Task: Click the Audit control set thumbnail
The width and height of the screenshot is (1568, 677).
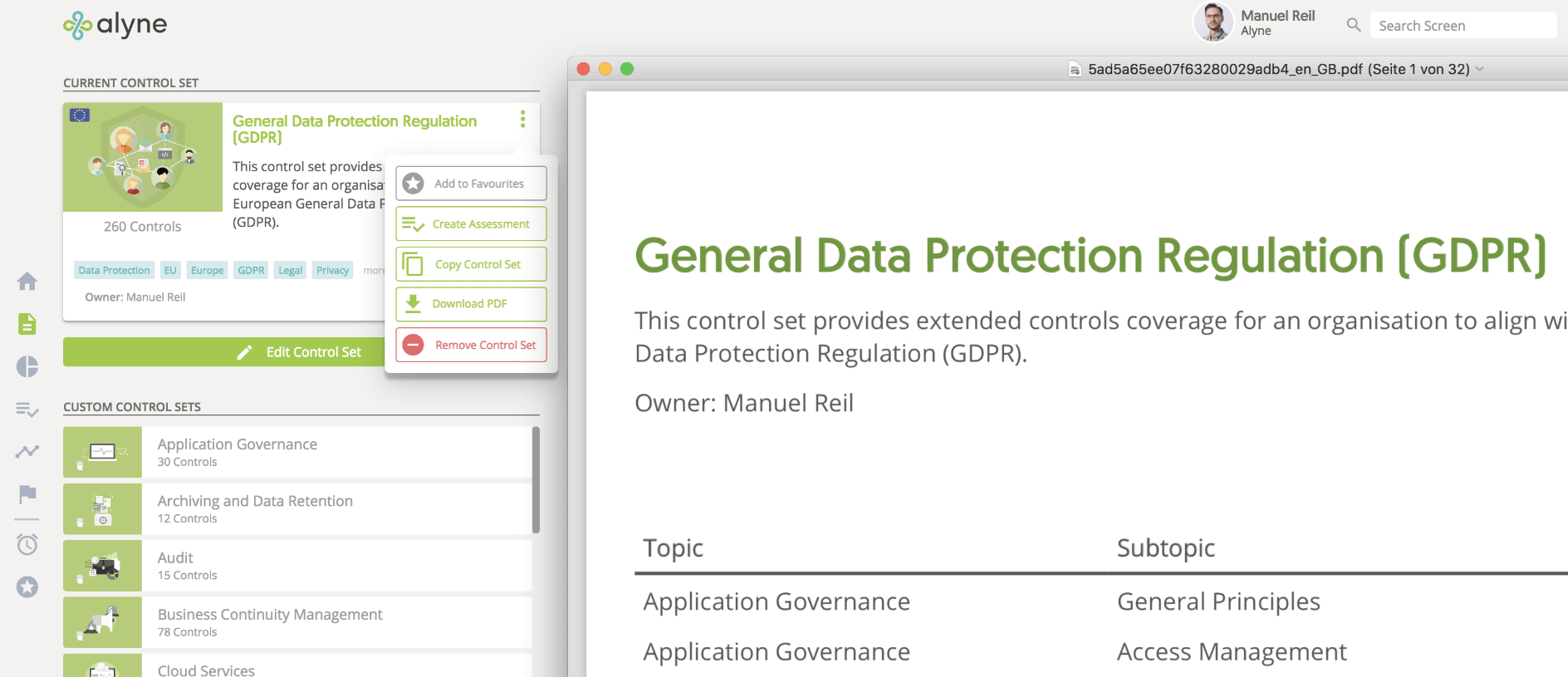Action: (102, 566)
